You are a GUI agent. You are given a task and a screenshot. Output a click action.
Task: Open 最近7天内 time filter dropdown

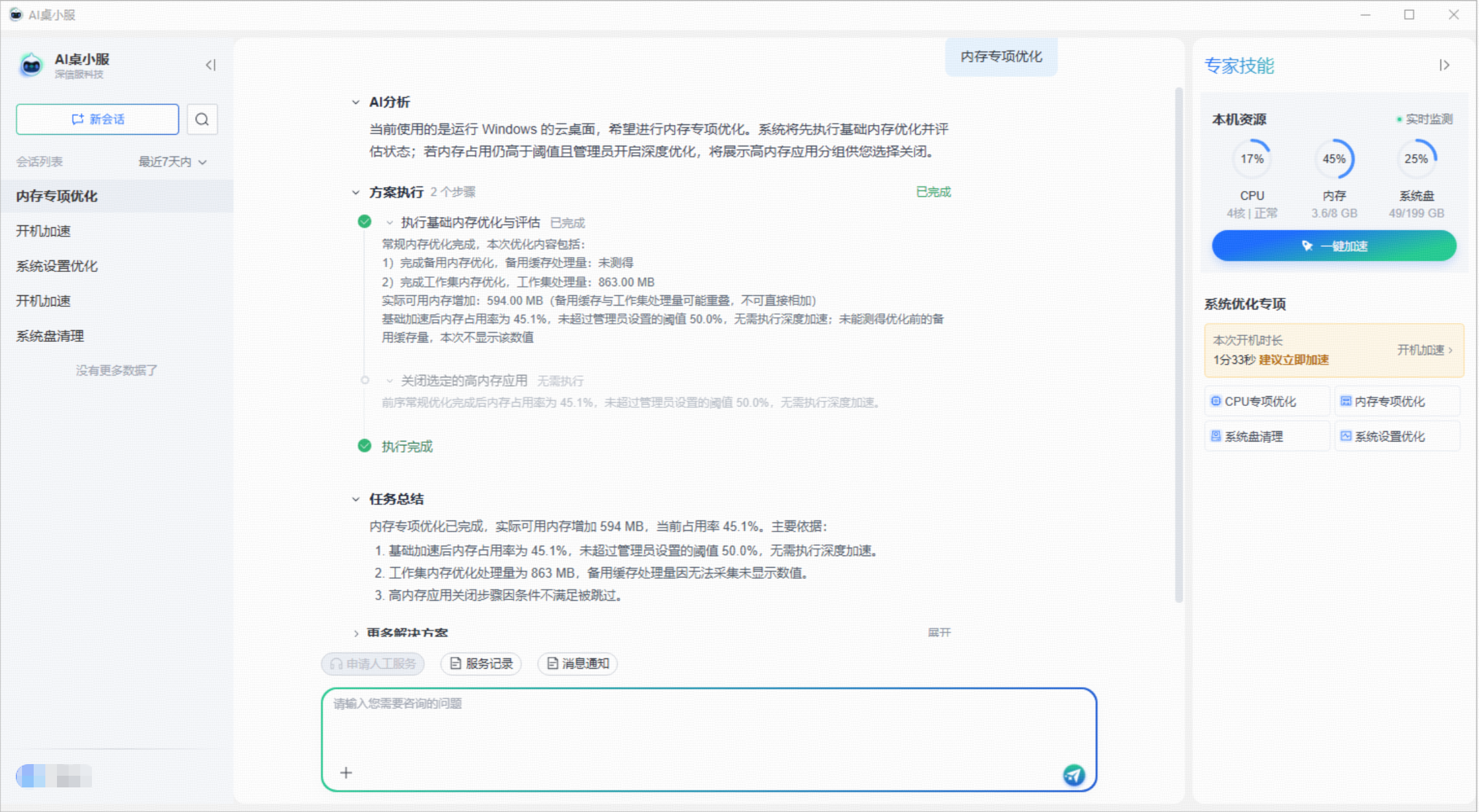tap(172, 162)
